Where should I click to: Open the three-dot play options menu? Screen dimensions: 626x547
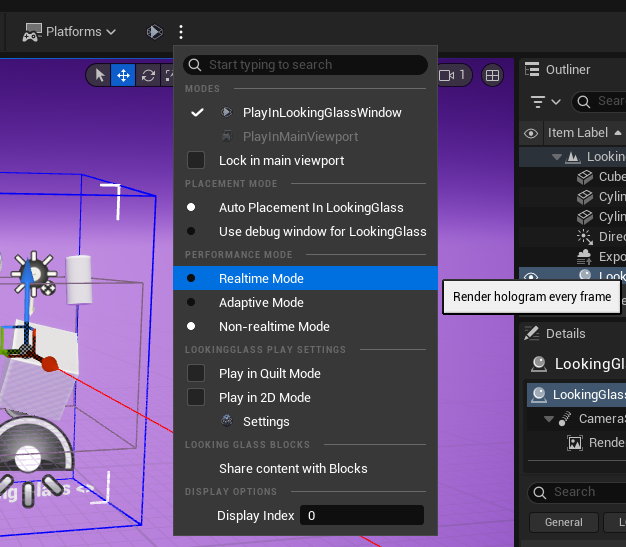point(181,32)
